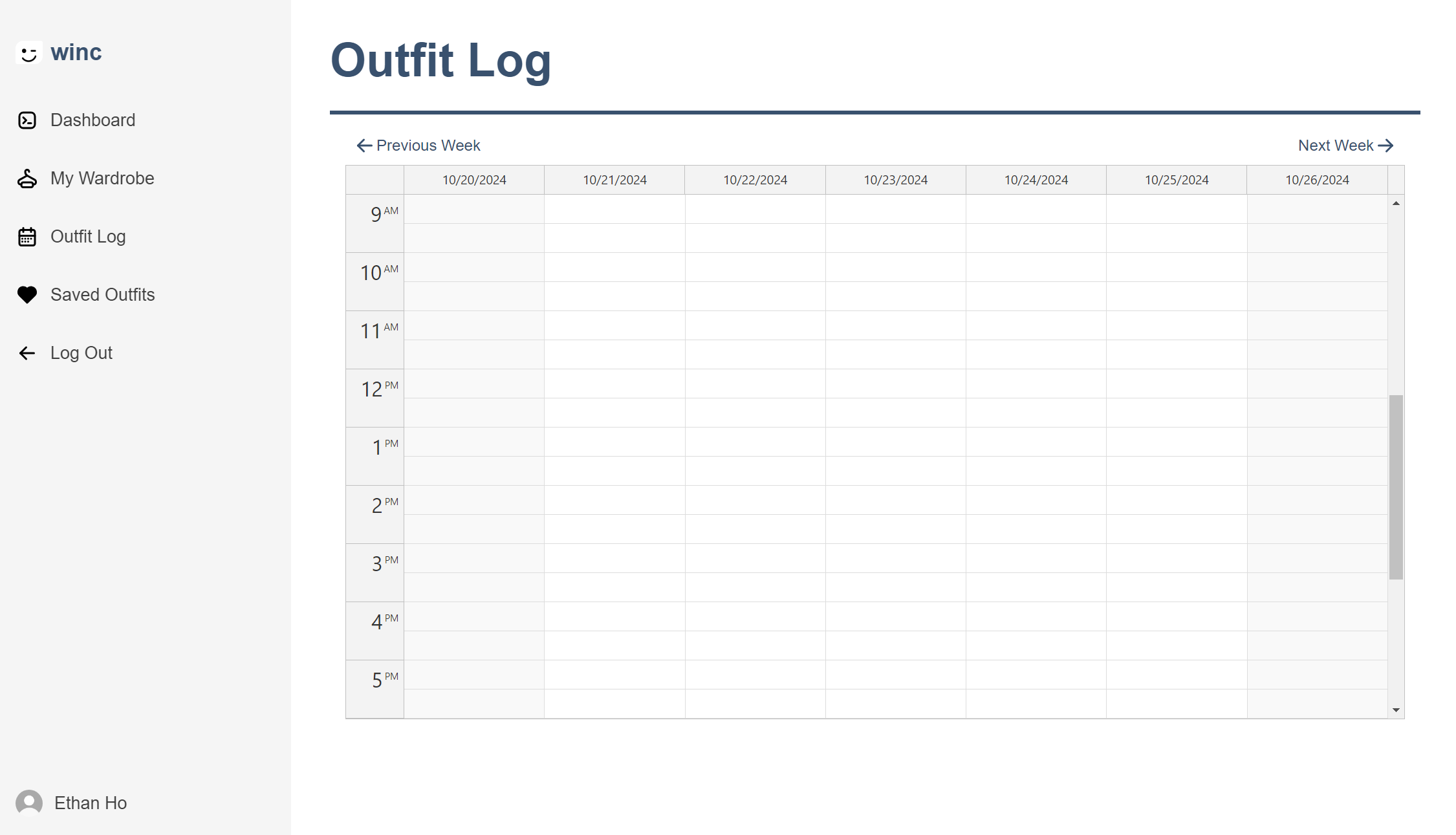Screen dimensions: 1456x835
Task: Click the 9 AM slot on 10/25/2024
Action: (1176, 209)
